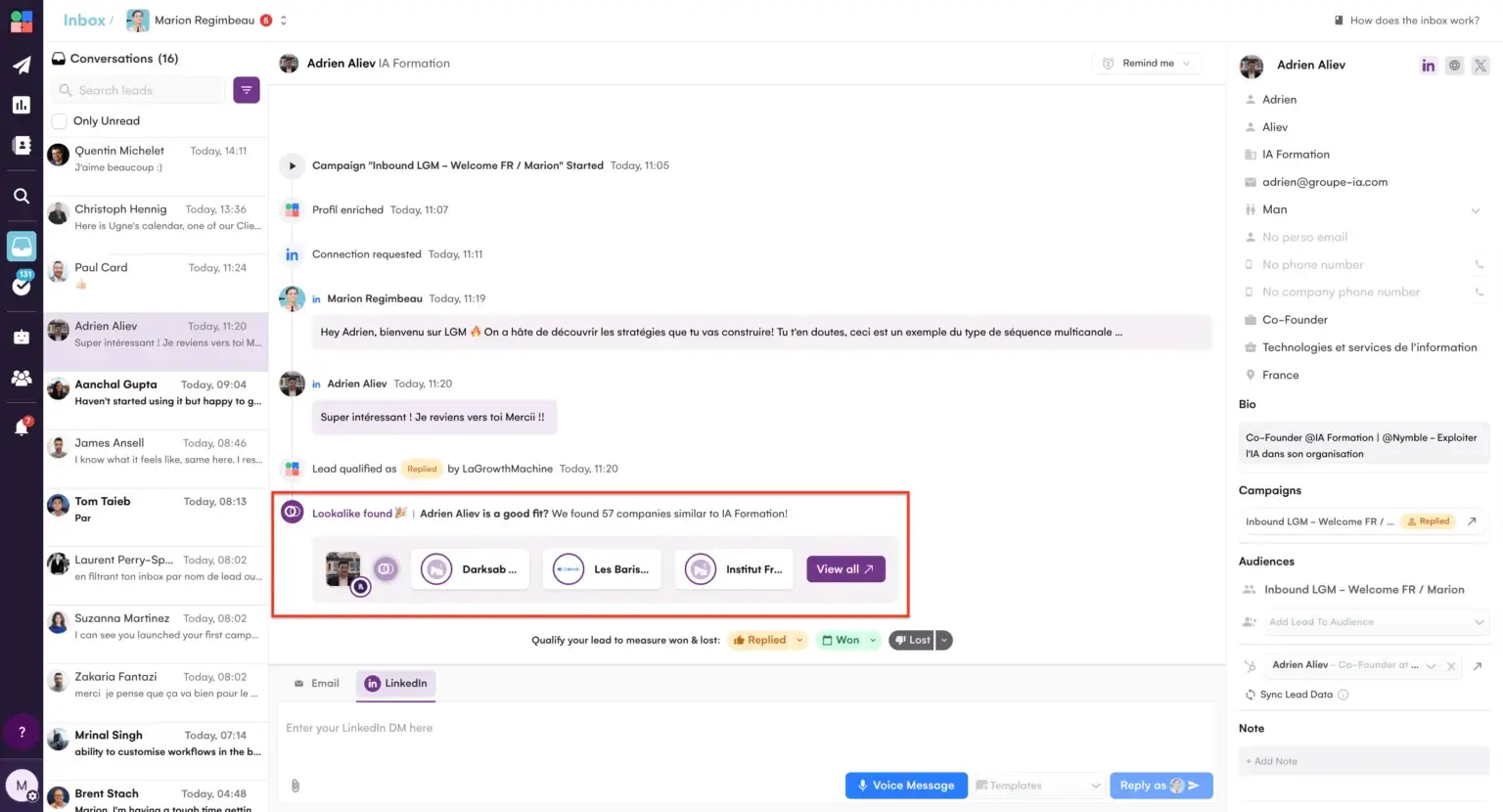Click the adrien@groupe-ia.com email address
The image size is (1503, 812).
(1325, 182)
